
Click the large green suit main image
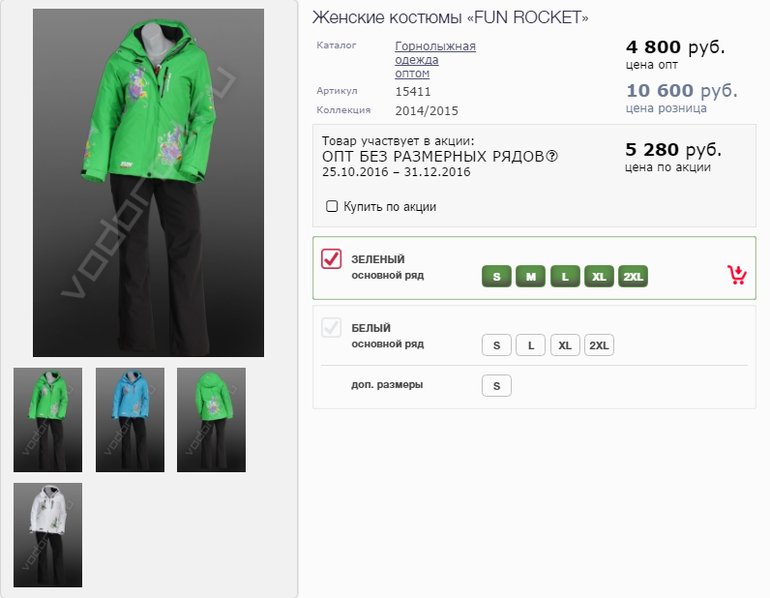pos(148,183)
